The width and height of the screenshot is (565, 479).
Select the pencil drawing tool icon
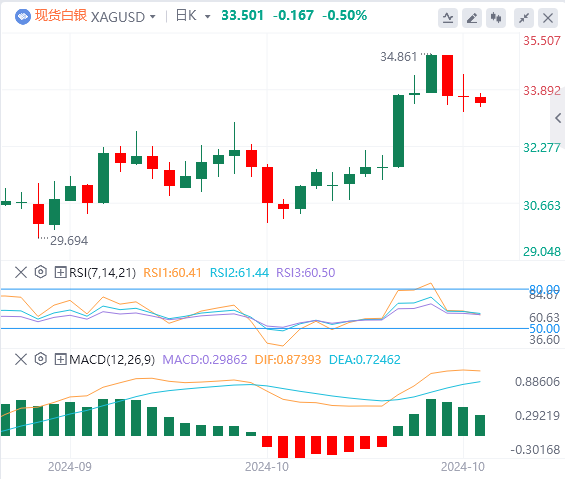pyautogui.click(x=472, y=18)
